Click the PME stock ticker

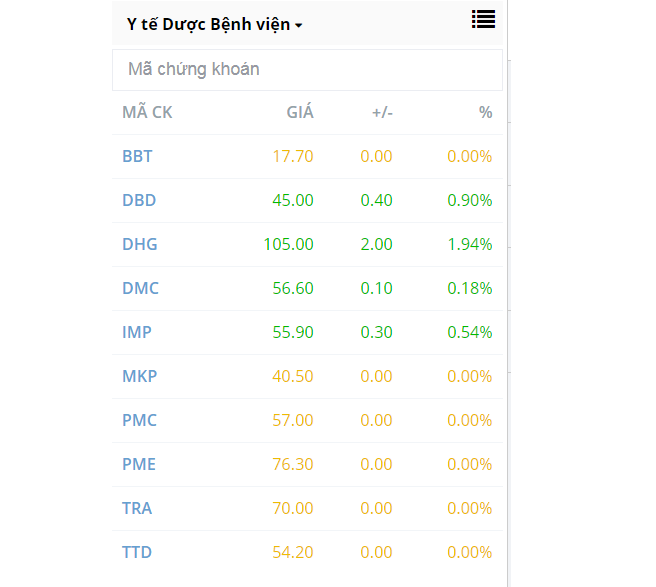pyautogui.click(x=139, y=464)
